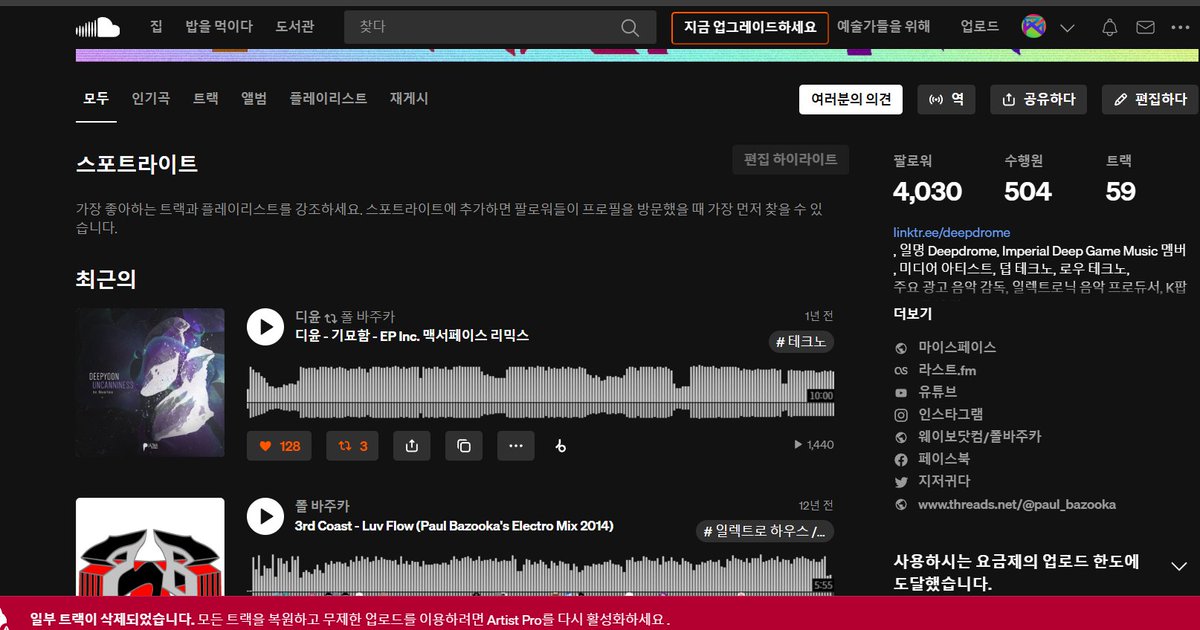Seek within the 디윤 track waveform

[540, 391]
